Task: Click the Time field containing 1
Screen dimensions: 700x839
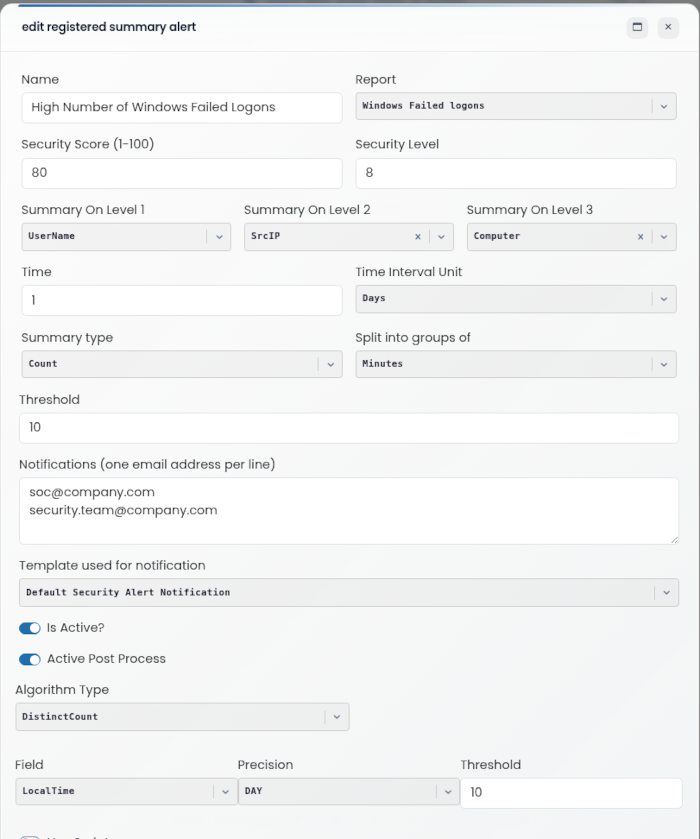Action: click(x=182, y=300)
